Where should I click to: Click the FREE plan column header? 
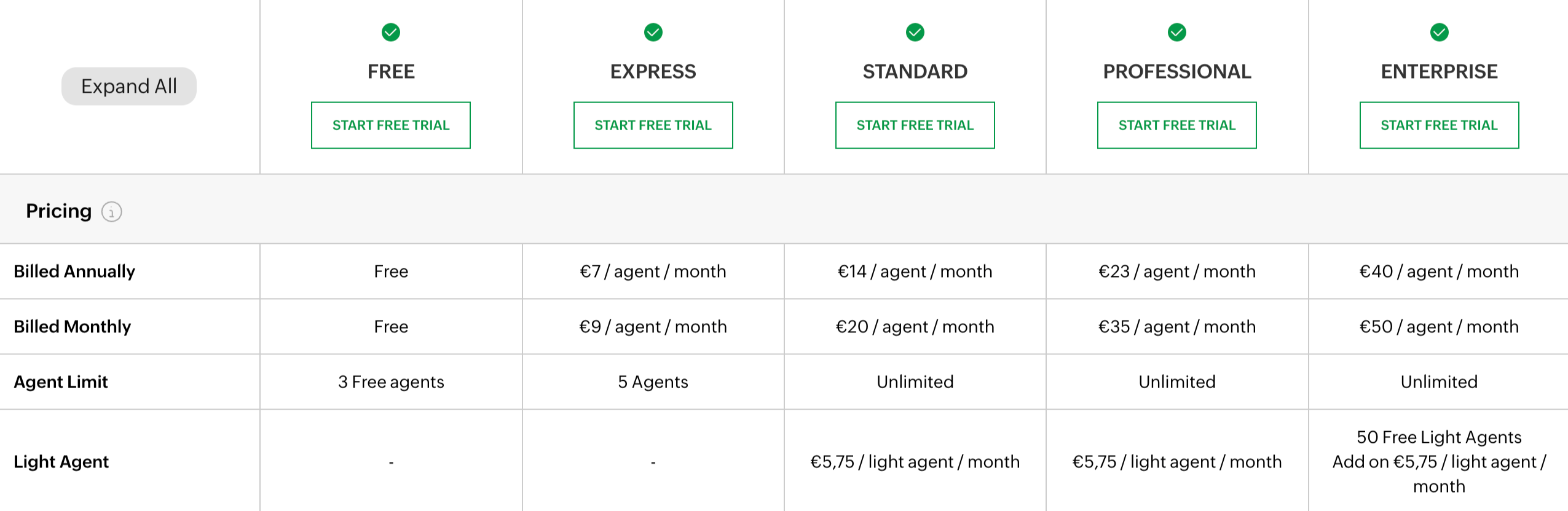click(x=392, y=71)
